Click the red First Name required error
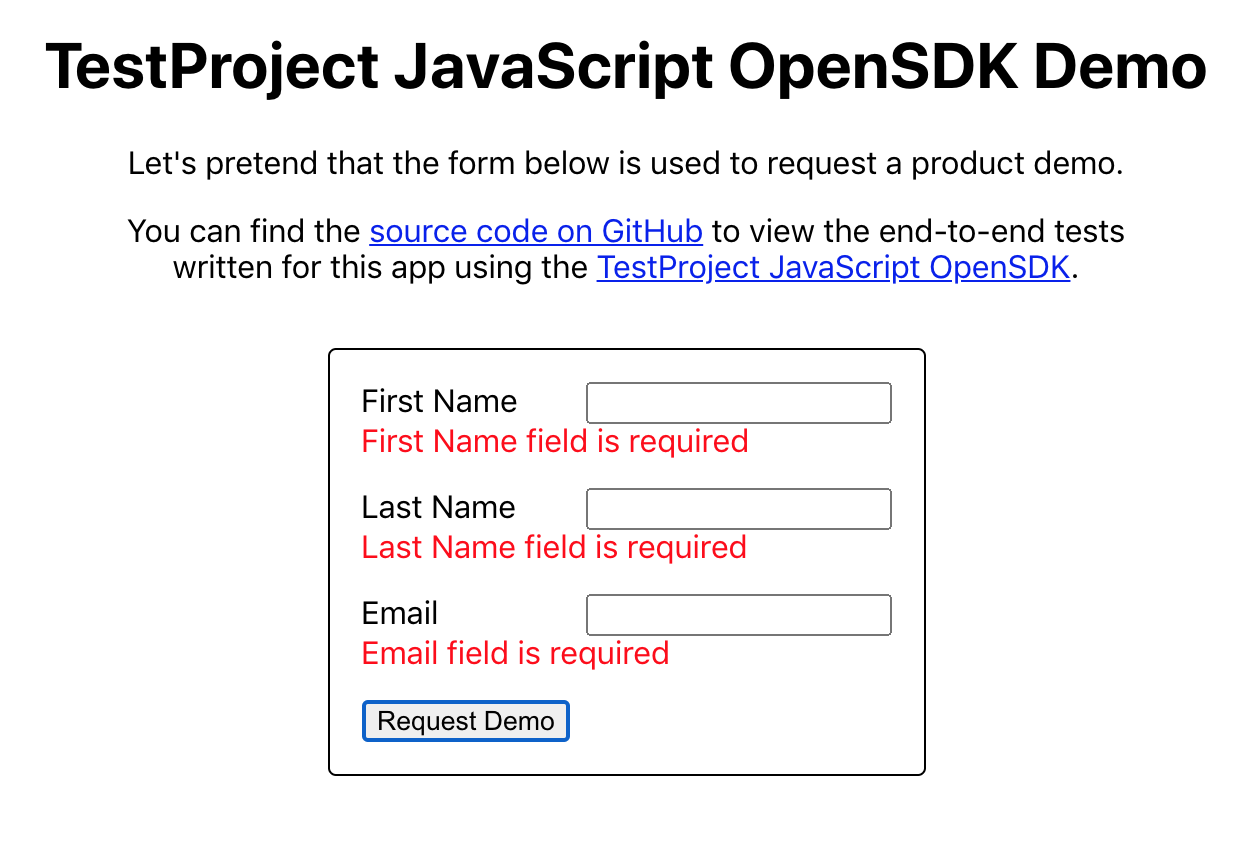The height and width of the screenshot is (844, 1250). 555,441
